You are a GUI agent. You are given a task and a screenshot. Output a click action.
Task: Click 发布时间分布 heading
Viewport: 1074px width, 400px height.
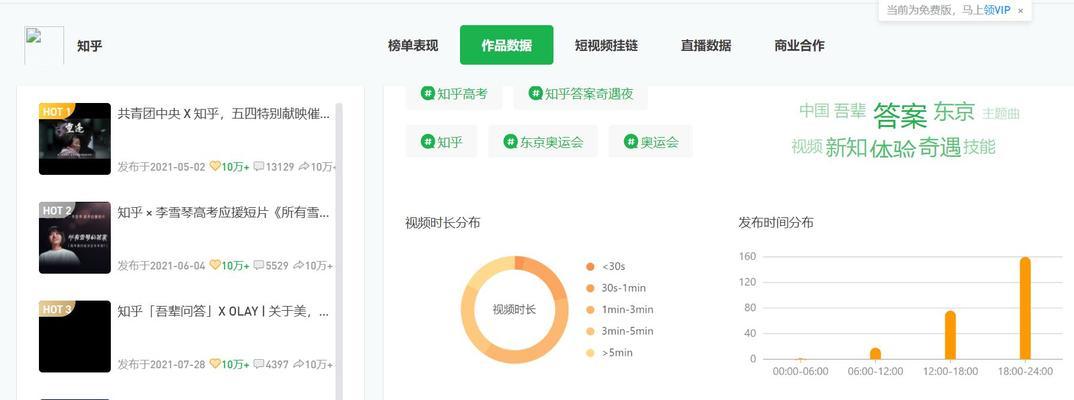[776, 223]
